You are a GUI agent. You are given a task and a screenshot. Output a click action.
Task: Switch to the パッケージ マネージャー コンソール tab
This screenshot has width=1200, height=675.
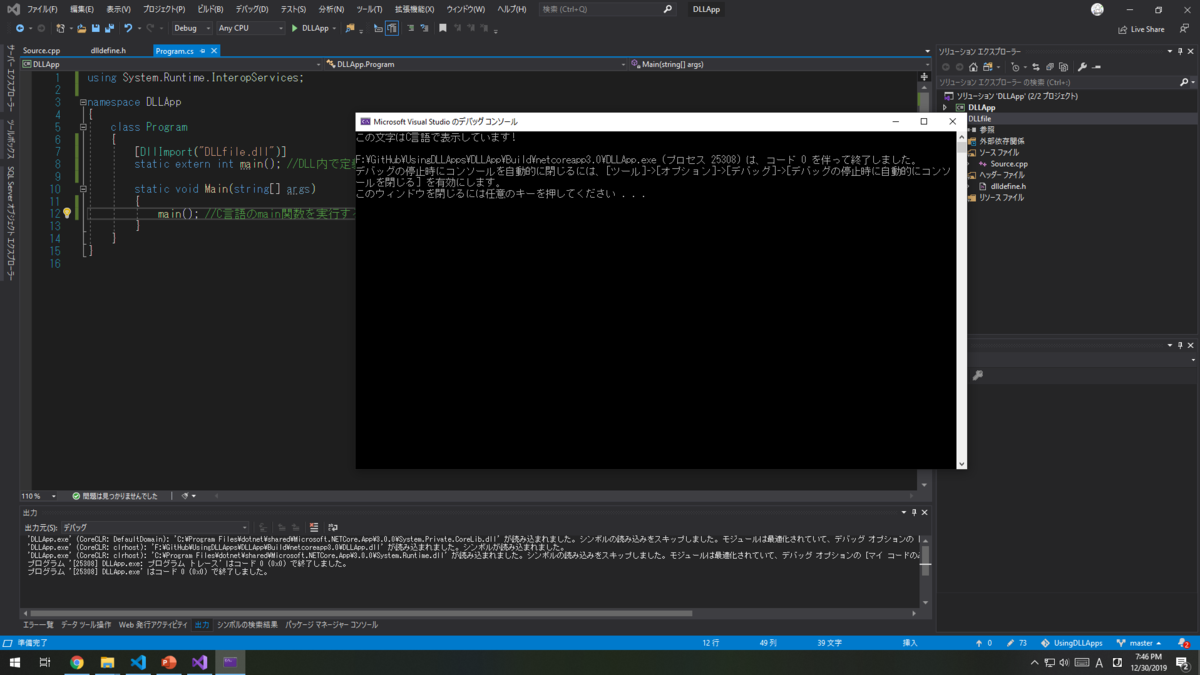332,625
